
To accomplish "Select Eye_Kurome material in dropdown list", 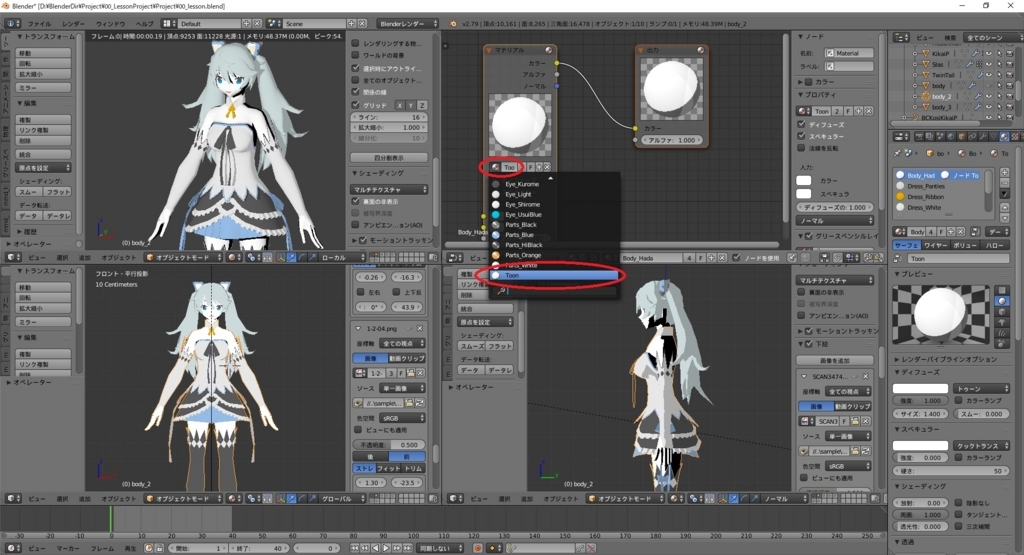I will pos(554,184).
